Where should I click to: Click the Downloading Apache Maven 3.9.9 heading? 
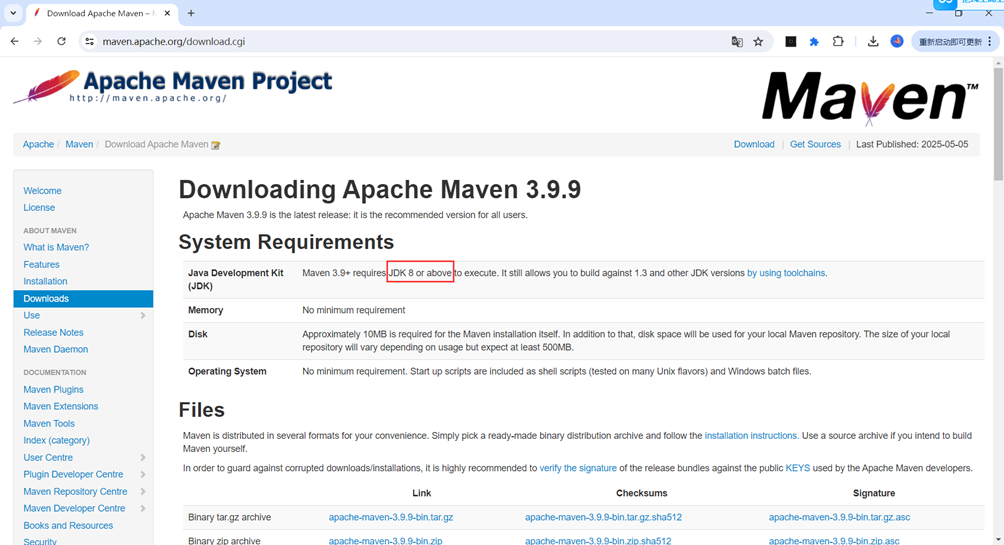[x=380, y=190]
